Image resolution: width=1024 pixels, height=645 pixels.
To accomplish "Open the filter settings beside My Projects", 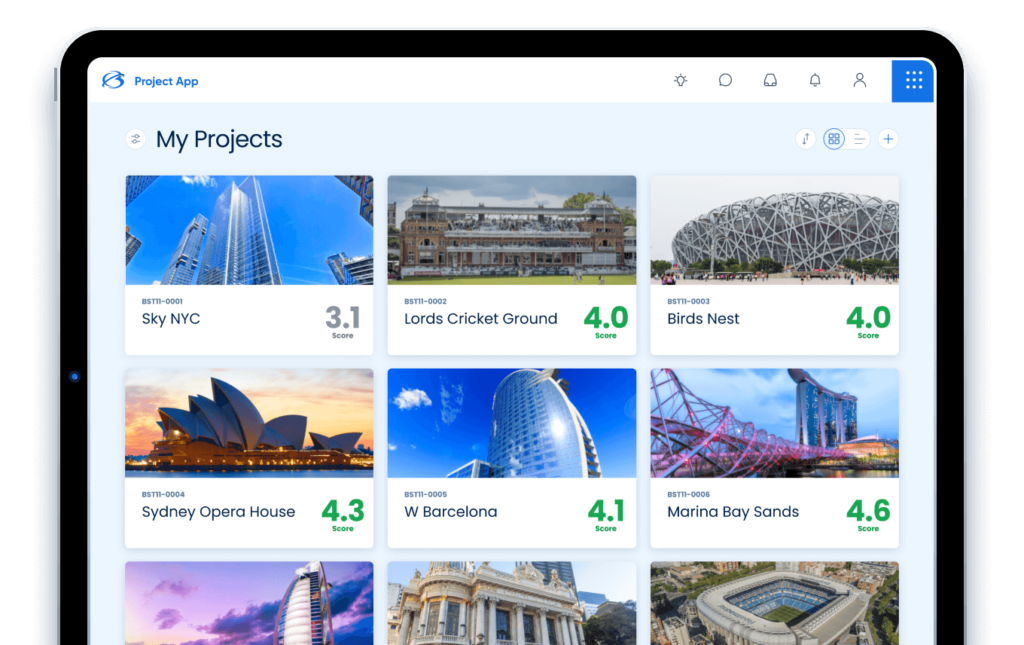I will coord(136,139).
